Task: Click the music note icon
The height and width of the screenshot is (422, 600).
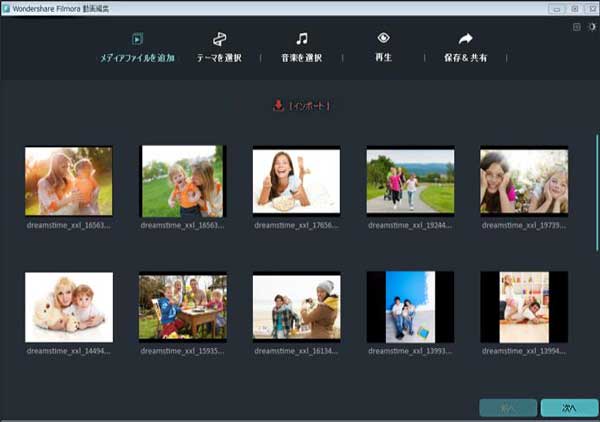Action: tap(301, 39)
